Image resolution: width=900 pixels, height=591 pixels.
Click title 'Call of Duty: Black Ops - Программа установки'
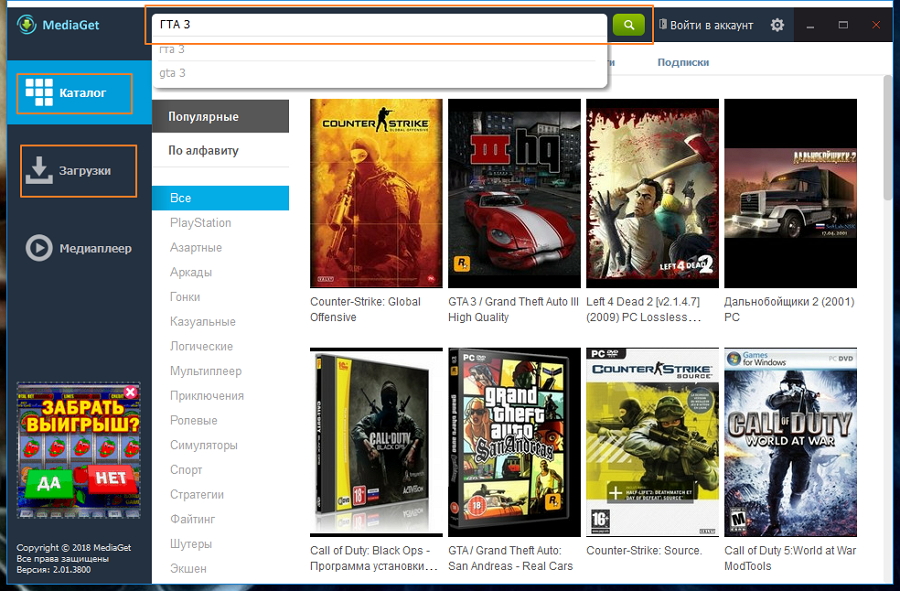(x=374, y=558)
